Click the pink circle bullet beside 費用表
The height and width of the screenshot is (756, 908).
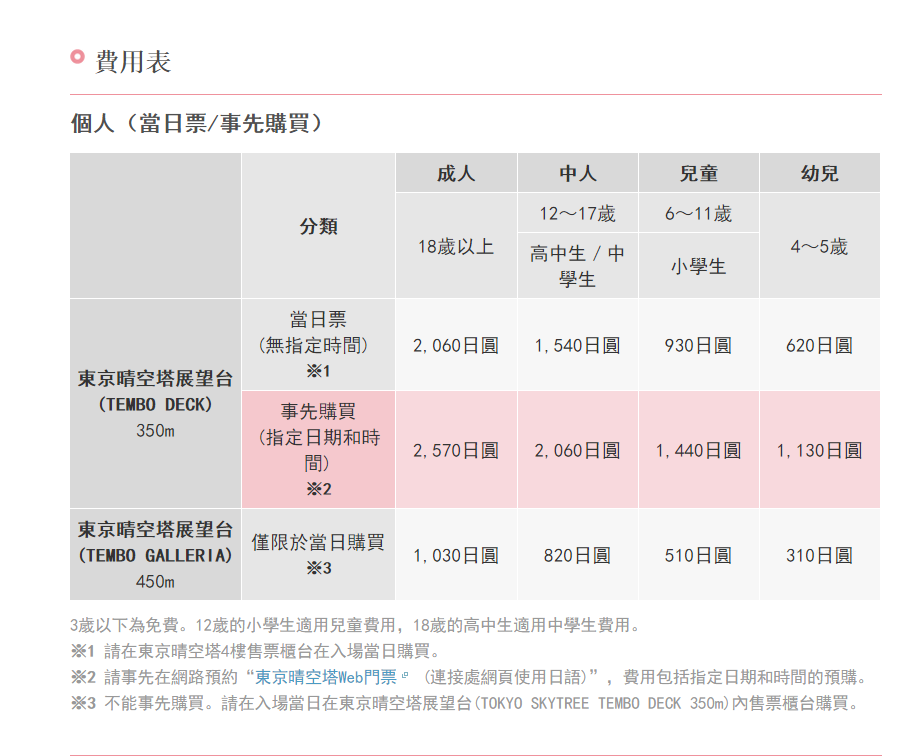[x=78, y=56]
